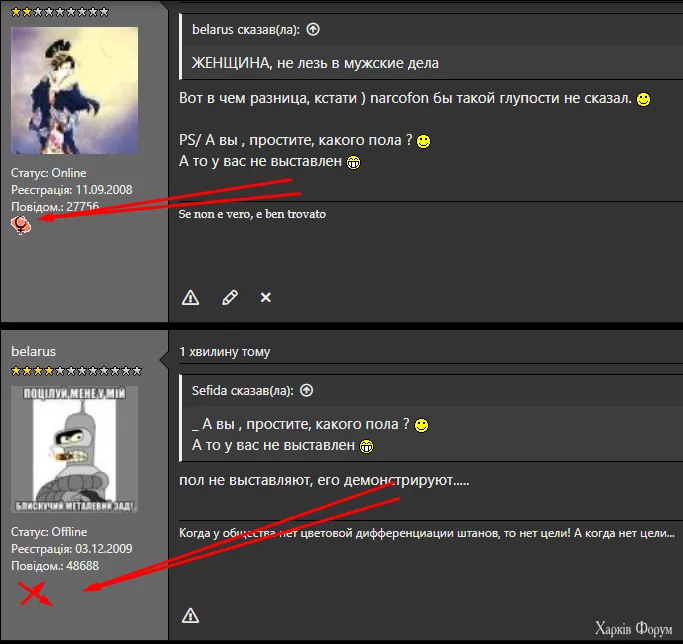This screenshot has height=644, width=683.
Task: Click the yellow star rating under belarus
Action: pos(76,371)
